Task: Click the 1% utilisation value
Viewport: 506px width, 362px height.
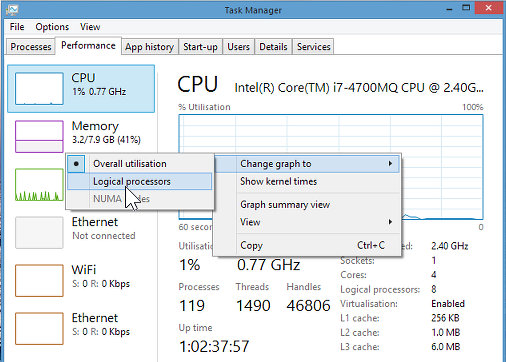Action: click(190, 265)
